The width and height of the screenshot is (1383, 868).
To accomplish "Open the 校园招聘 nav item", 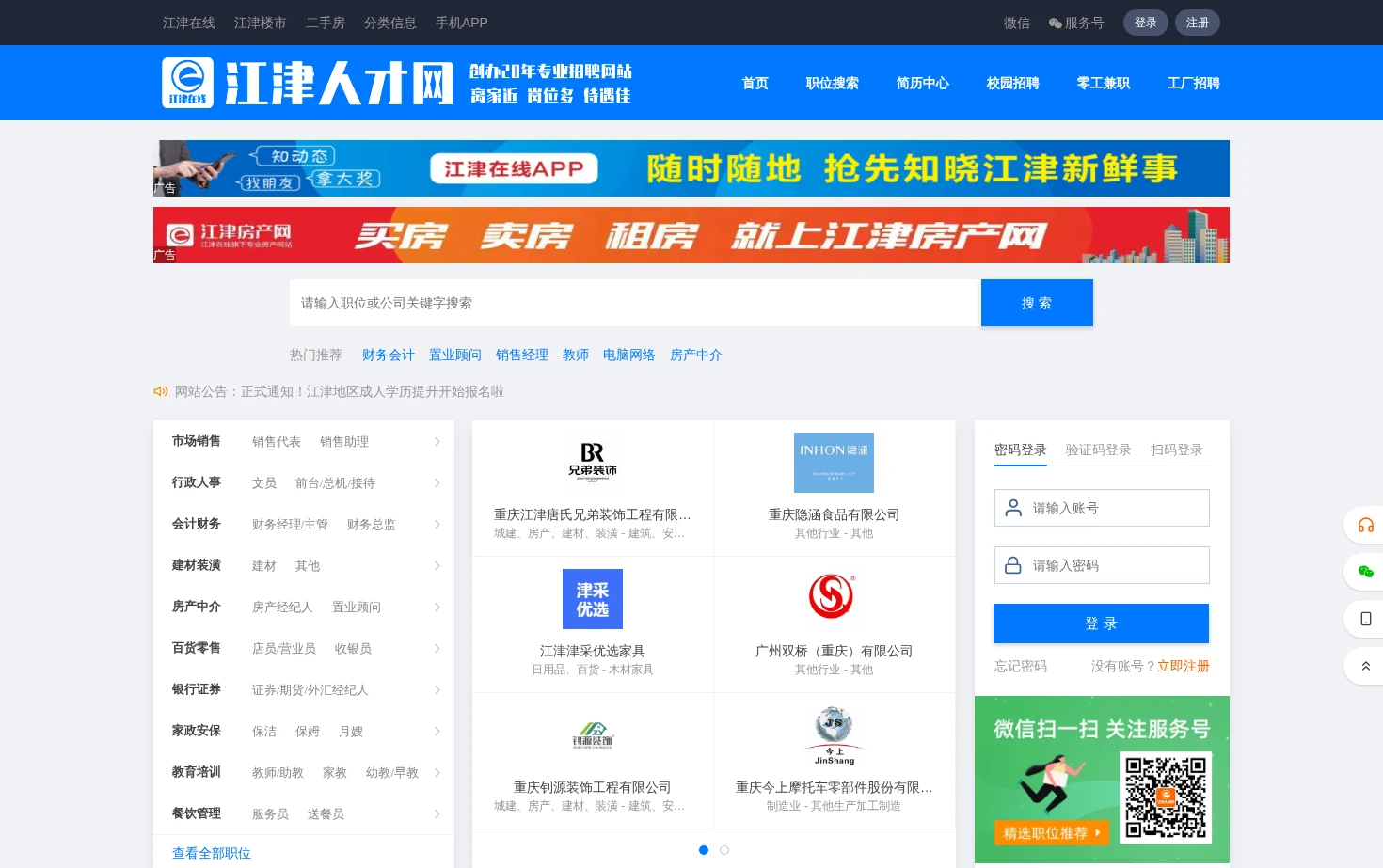I will [x=1013, y=83].
